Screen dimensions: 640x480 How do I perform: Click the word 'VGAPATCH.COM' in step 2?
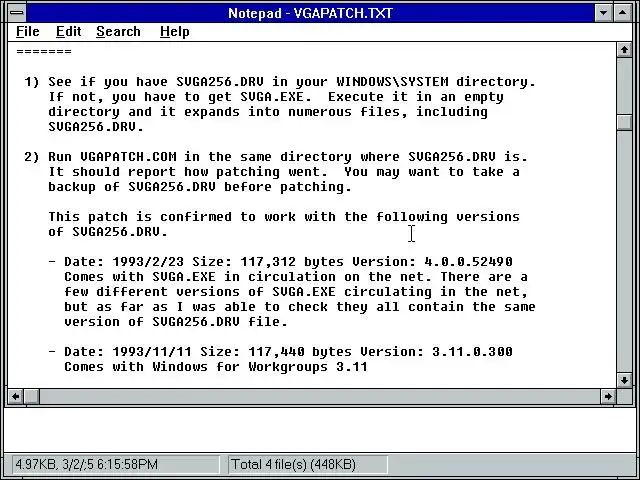128,157
